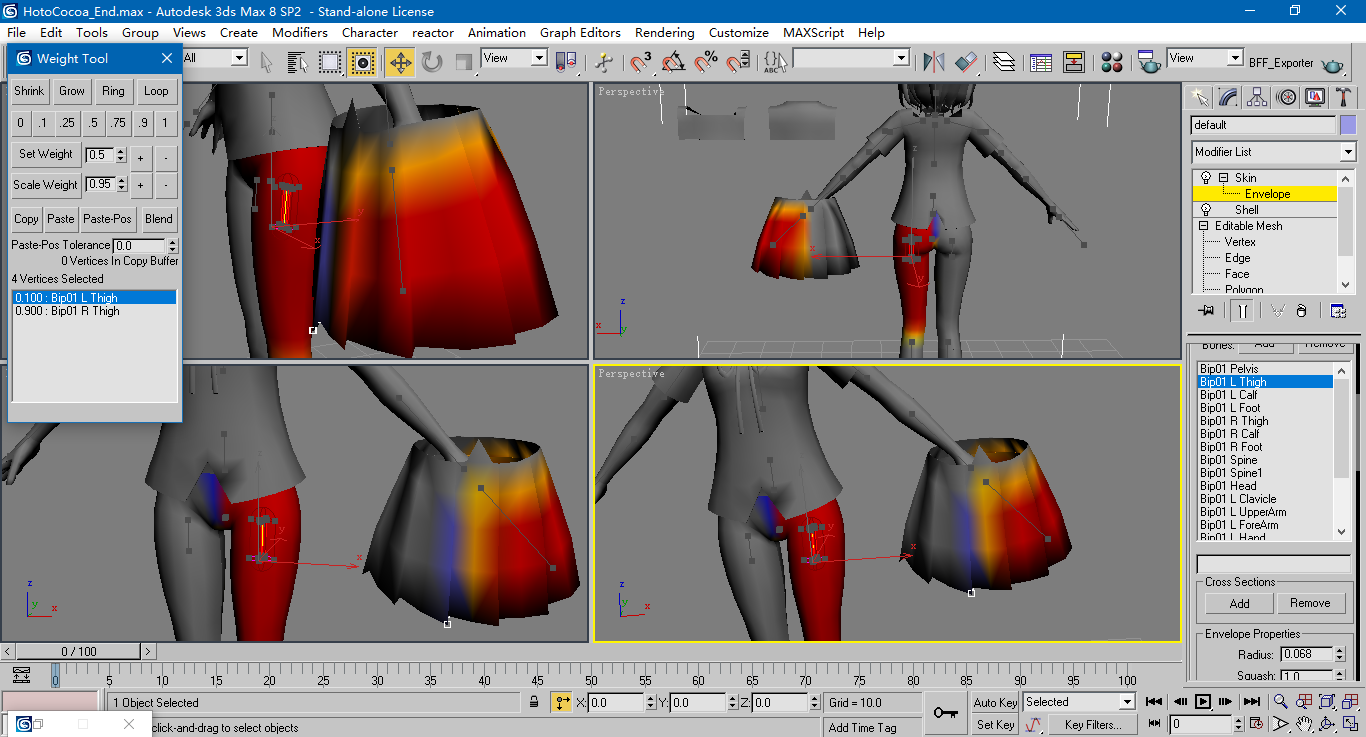Activate the Rotate tool
This screenshot has height=737, width=1366.
432,63
